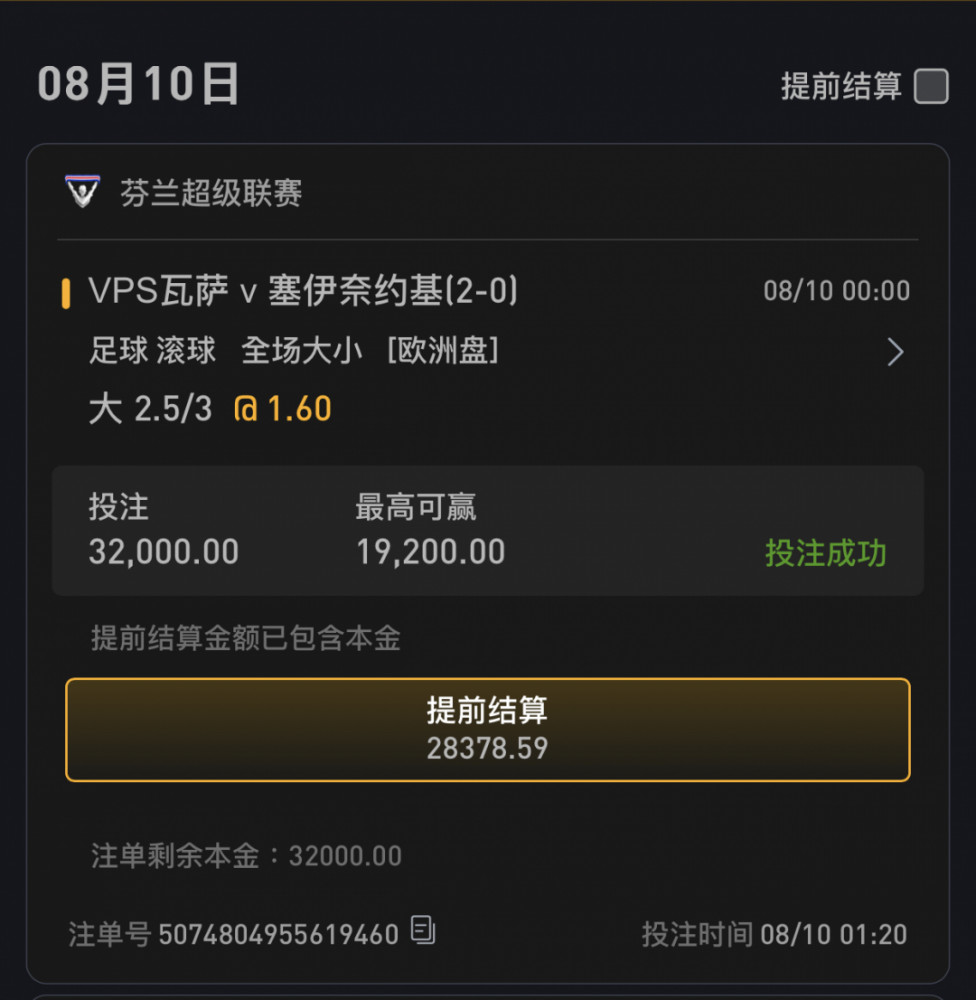
Task: Click the 芬兰超级联赛 league logo icon
Action: coord(83,191)
